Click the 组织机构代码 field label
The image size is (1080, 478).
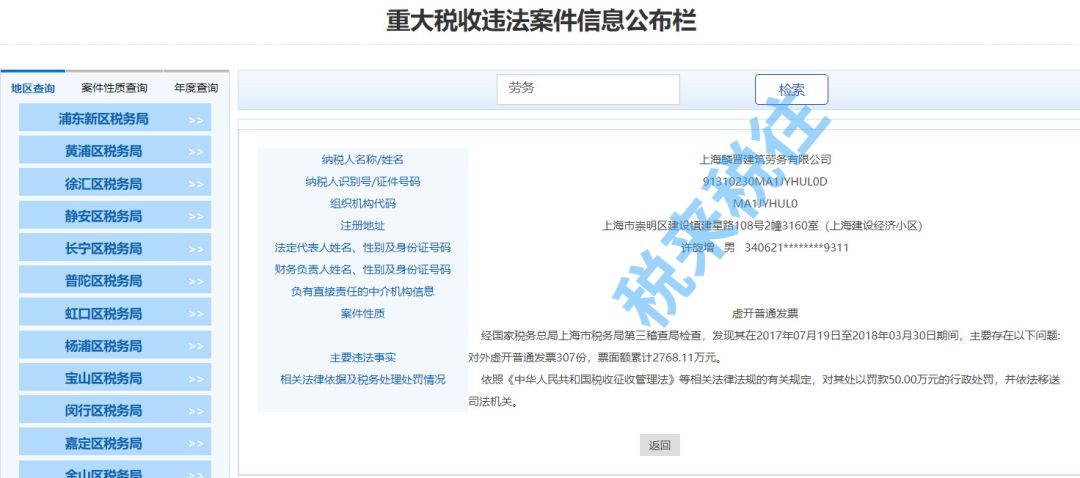[x=362, y=204]
